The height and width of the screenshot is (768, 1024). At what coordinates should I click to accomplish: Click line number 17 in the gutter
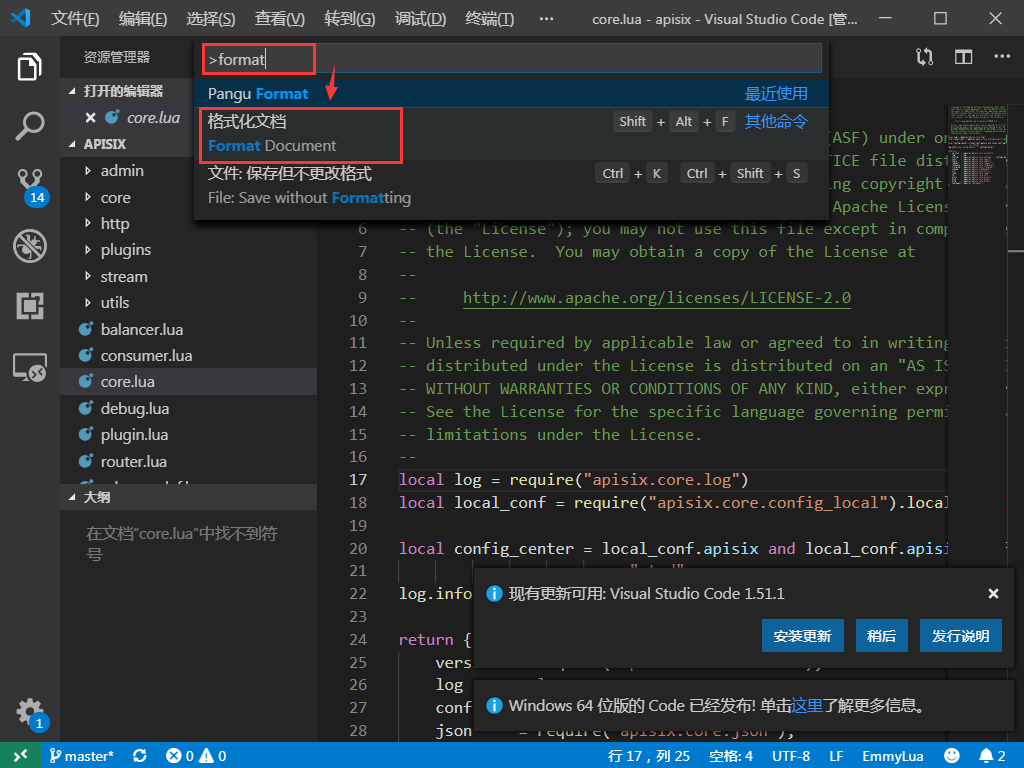[x=358, y=479]
